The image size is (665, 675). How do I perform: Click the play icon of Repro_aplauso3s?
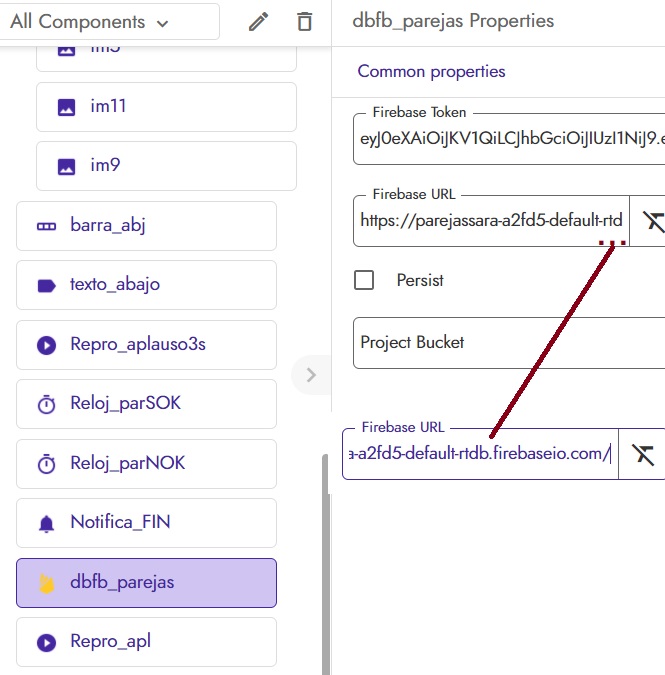(x=46, y=345)
